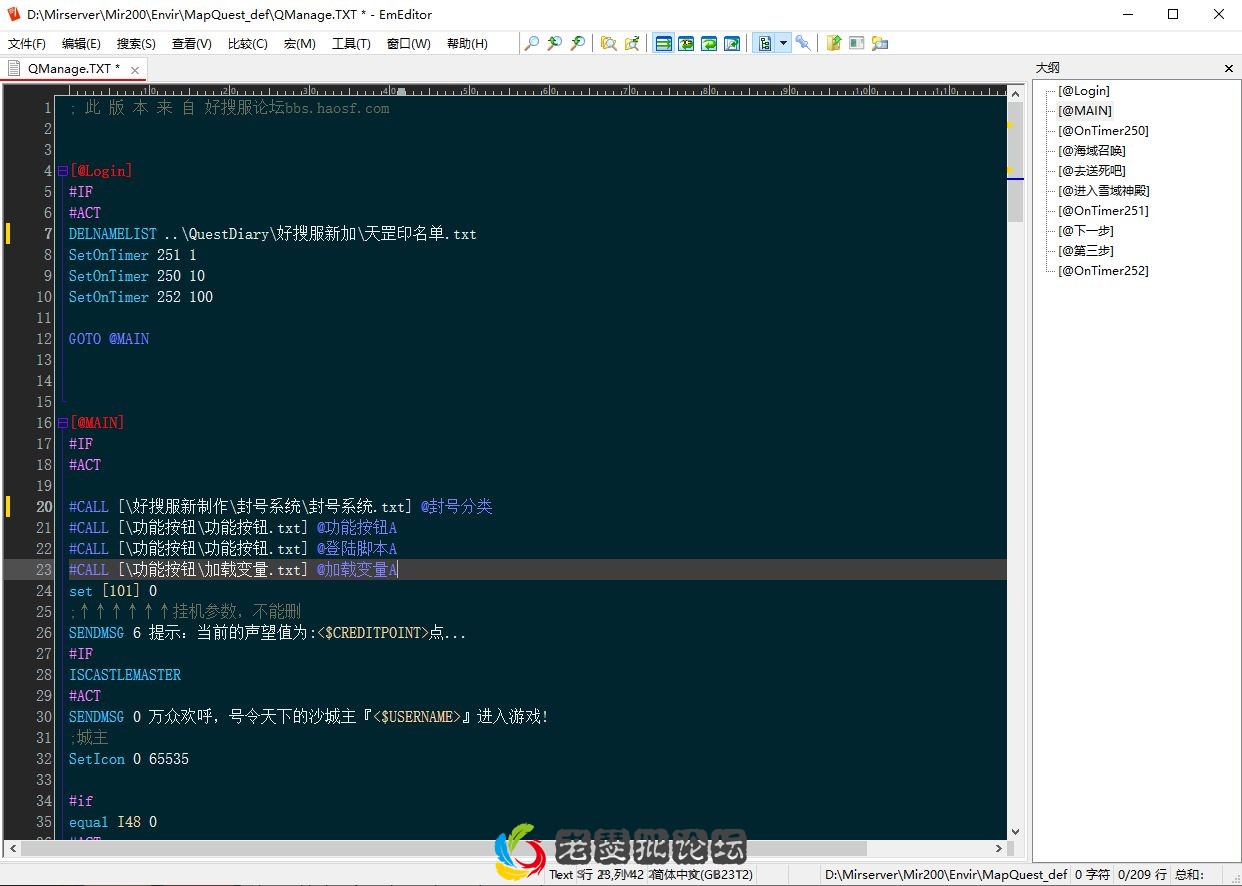Open the 查看(V) menu

pyautogui.click(x=192, y=44)
